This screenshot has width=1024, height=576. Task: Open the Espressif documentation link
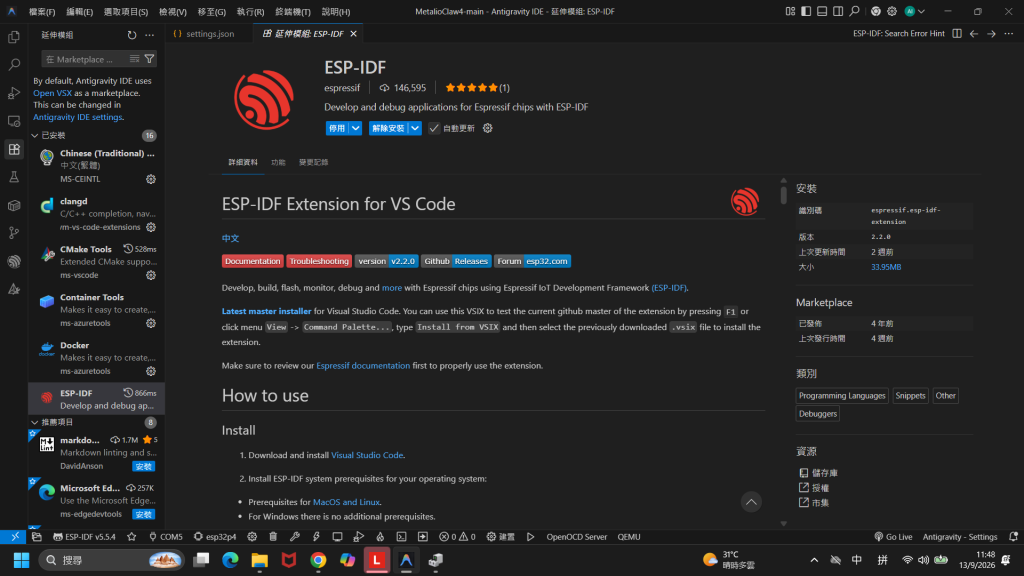click(363, 366)
